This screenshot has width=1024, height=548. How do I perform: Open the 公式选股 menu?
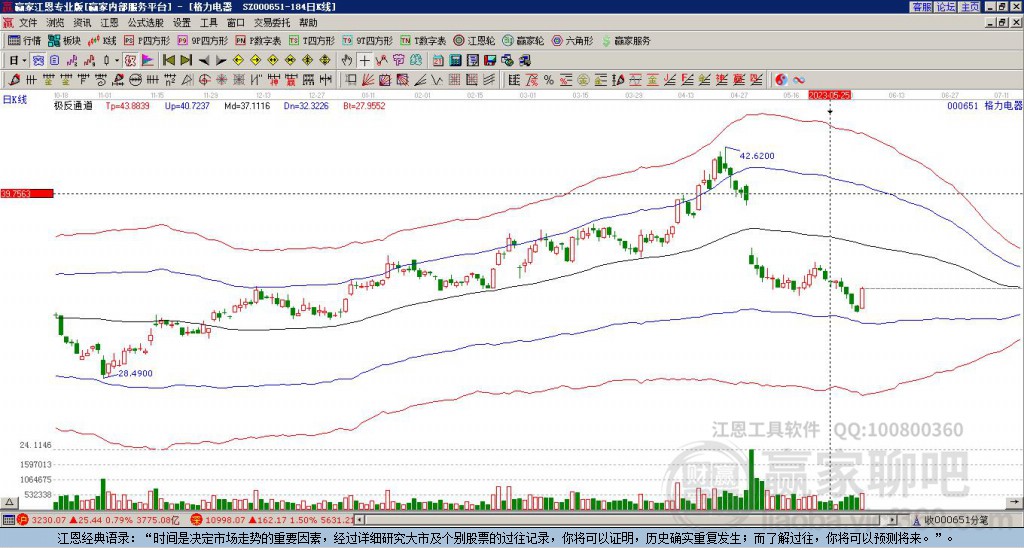(x=145, y=23)
